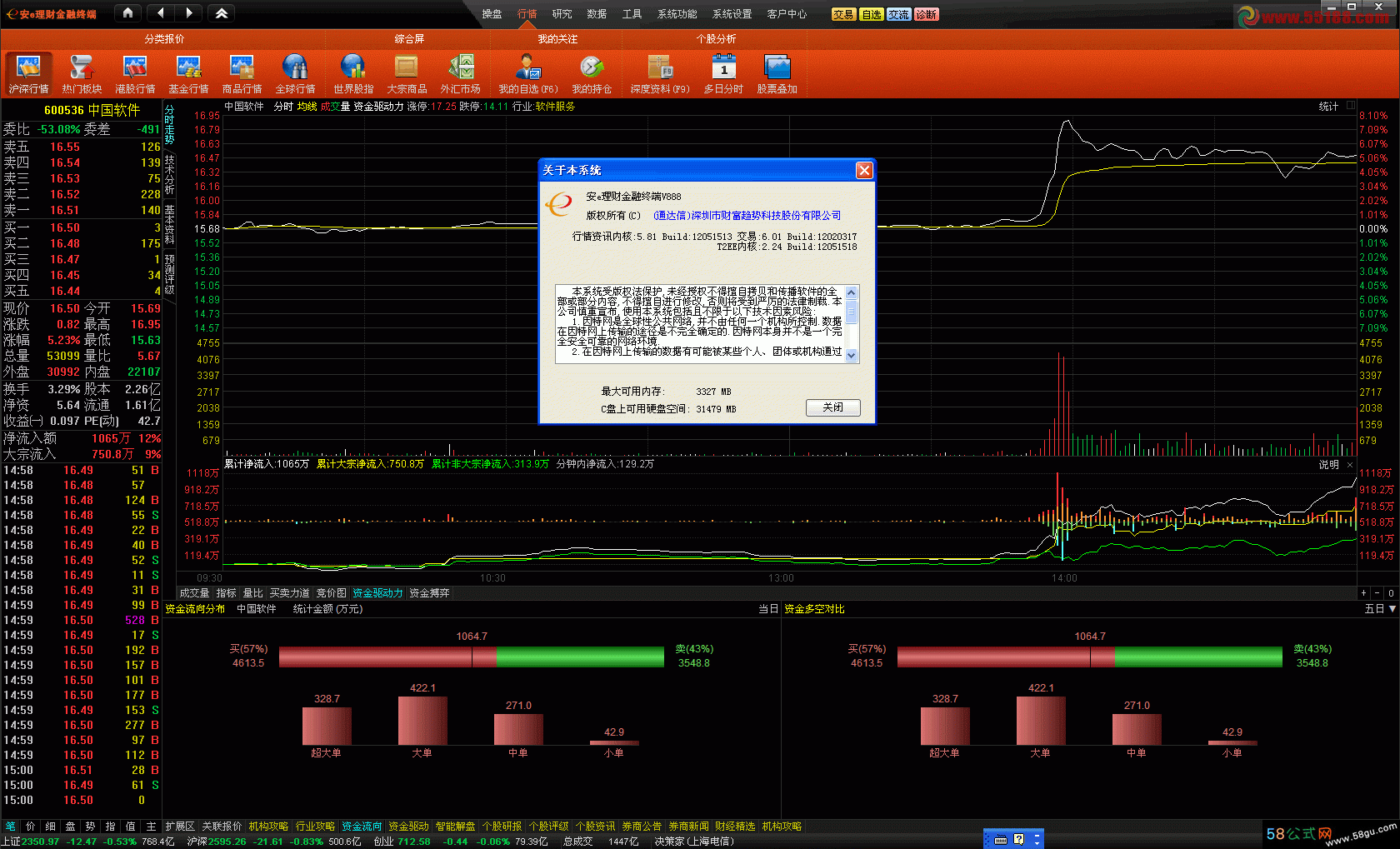Navigate forward with right arrow
The width and height of the screenshot is (1400, 849).
point(189,12)
